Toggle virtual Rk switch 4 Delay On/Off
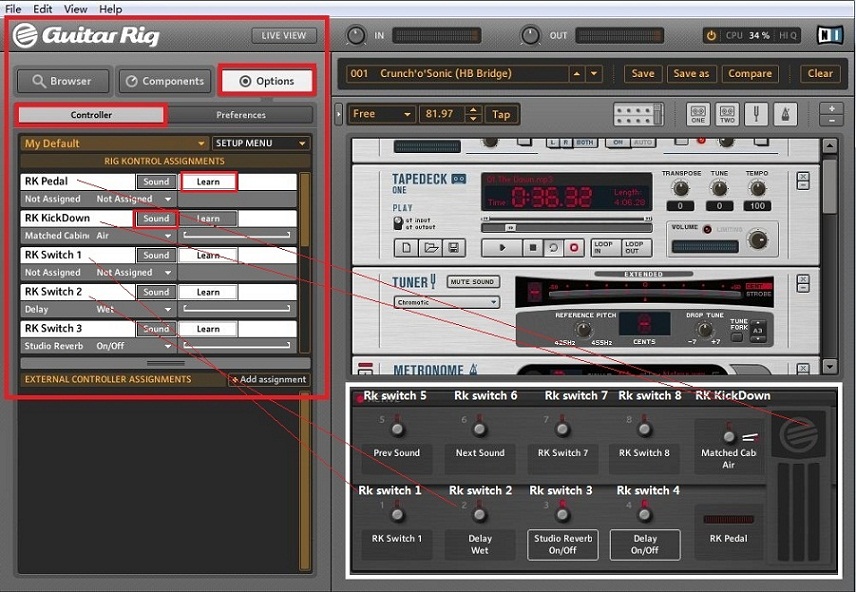856x592 pixels. [x=645, y=514]
